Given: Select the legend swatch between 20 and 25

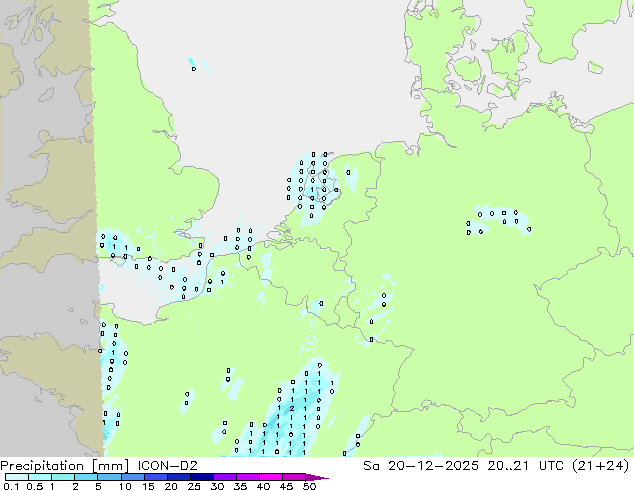Looking at the screenshot, I should point(179,477).
